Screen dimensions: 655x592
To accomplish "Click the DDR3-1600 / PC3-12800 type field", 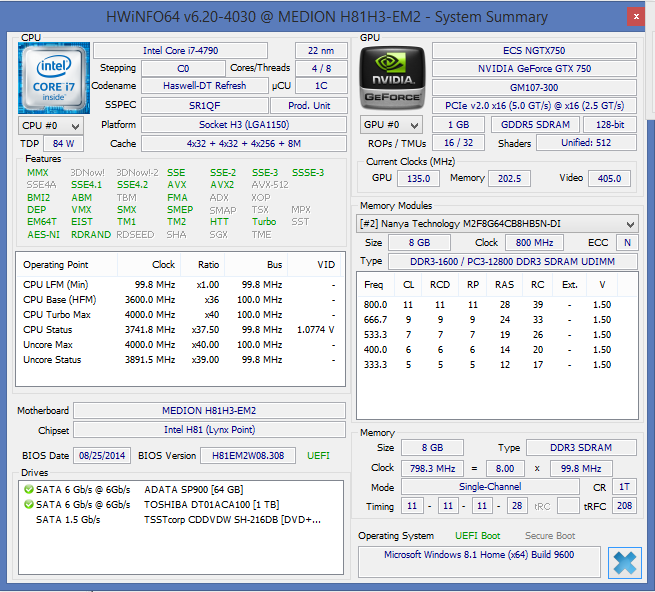I will click(x=513, y=262).
